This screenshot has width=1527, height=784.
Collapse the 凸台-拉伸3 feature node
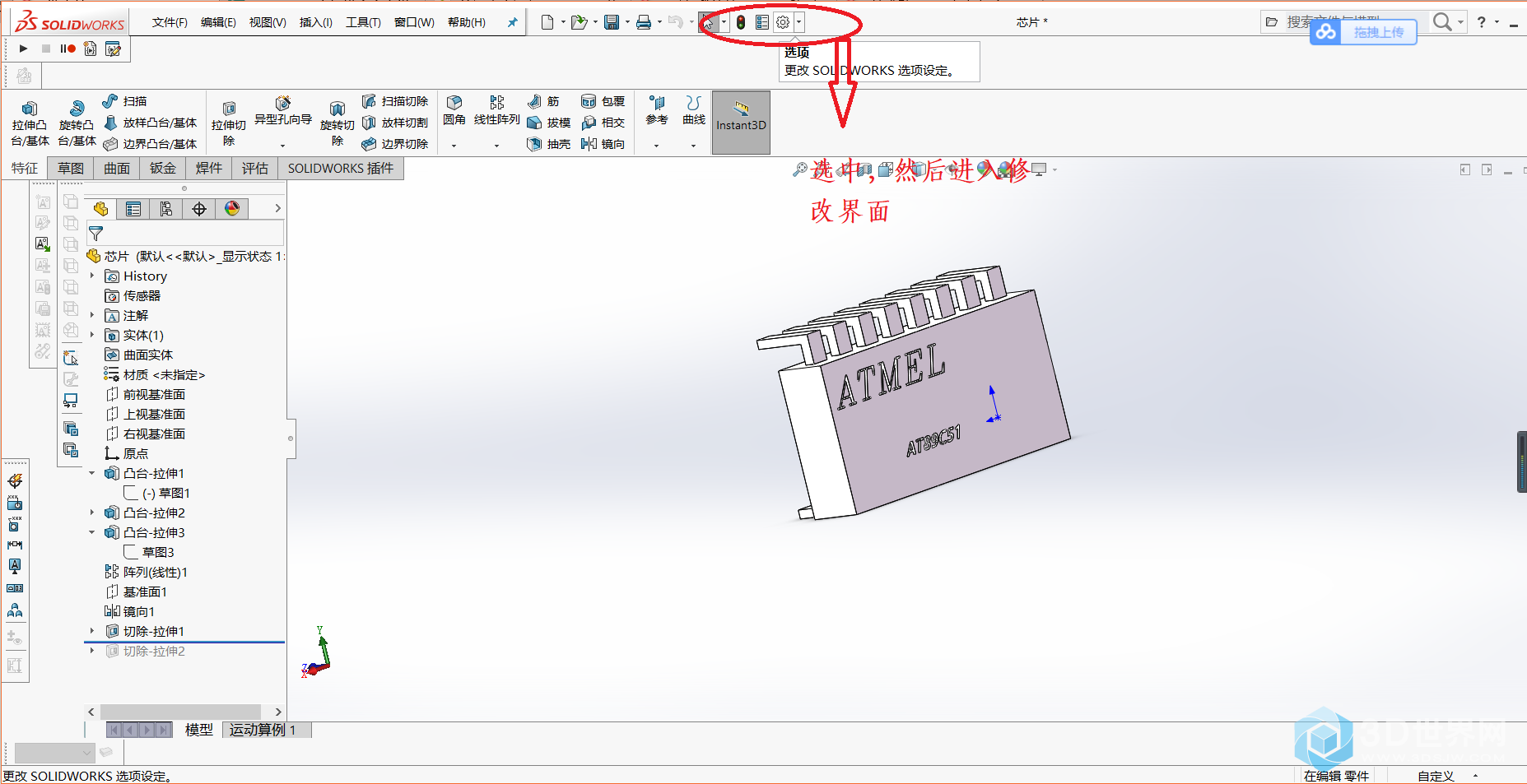[x=92, y=532]
